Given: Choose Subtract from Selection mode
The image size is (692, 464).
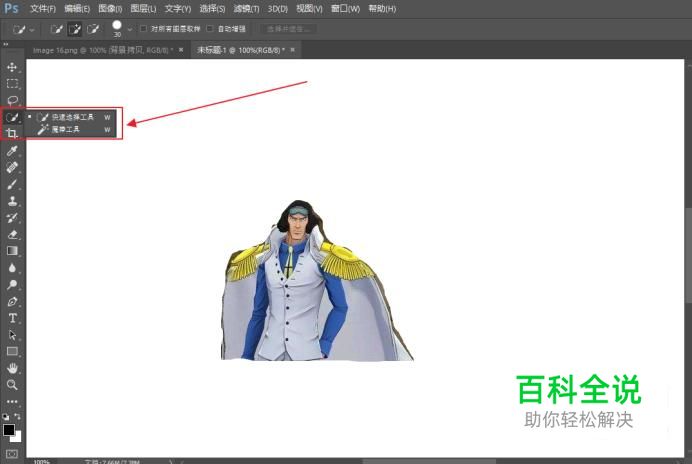Looking at the screenshot, I should click(x=93, y=29).
